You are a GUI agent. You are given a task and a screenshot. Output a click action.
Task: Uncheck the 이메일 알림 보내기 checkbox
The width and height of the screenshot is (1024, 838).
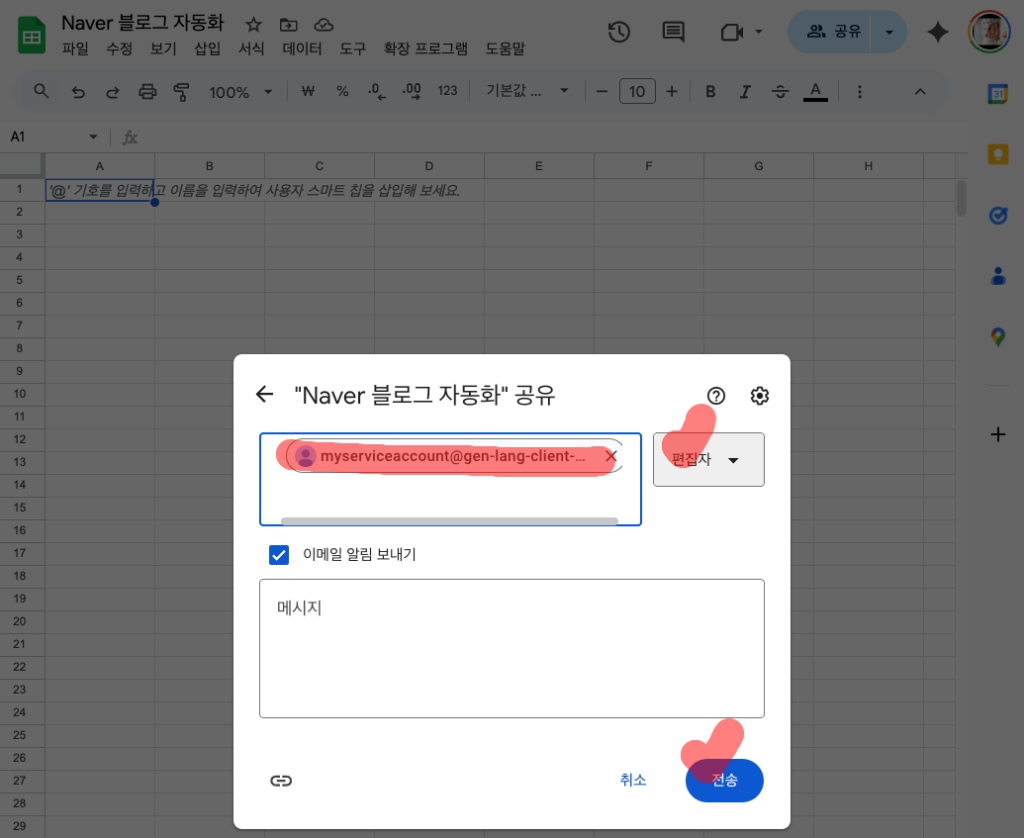(x=279, y=554)
